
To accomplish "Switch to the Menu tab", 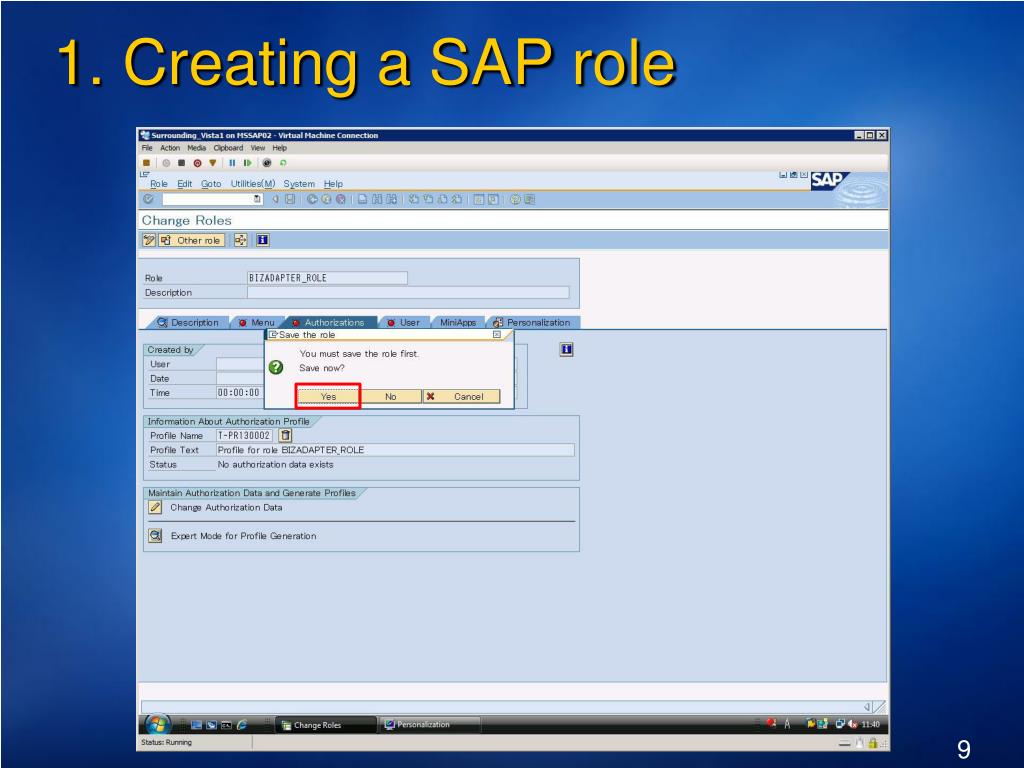I will [257, 323].
